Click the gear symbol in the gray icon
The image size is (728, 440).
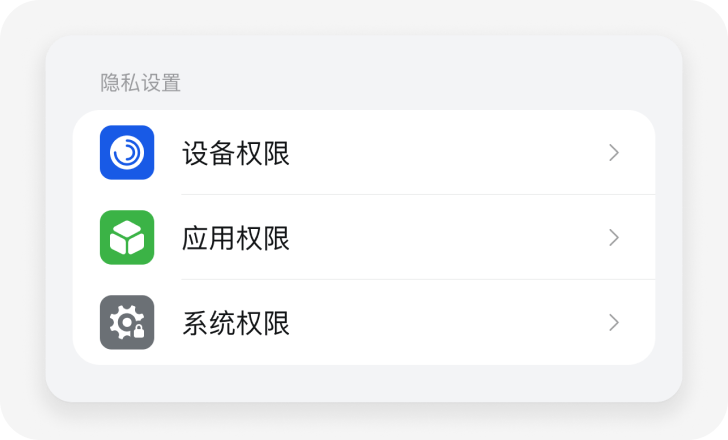[124, 321]
